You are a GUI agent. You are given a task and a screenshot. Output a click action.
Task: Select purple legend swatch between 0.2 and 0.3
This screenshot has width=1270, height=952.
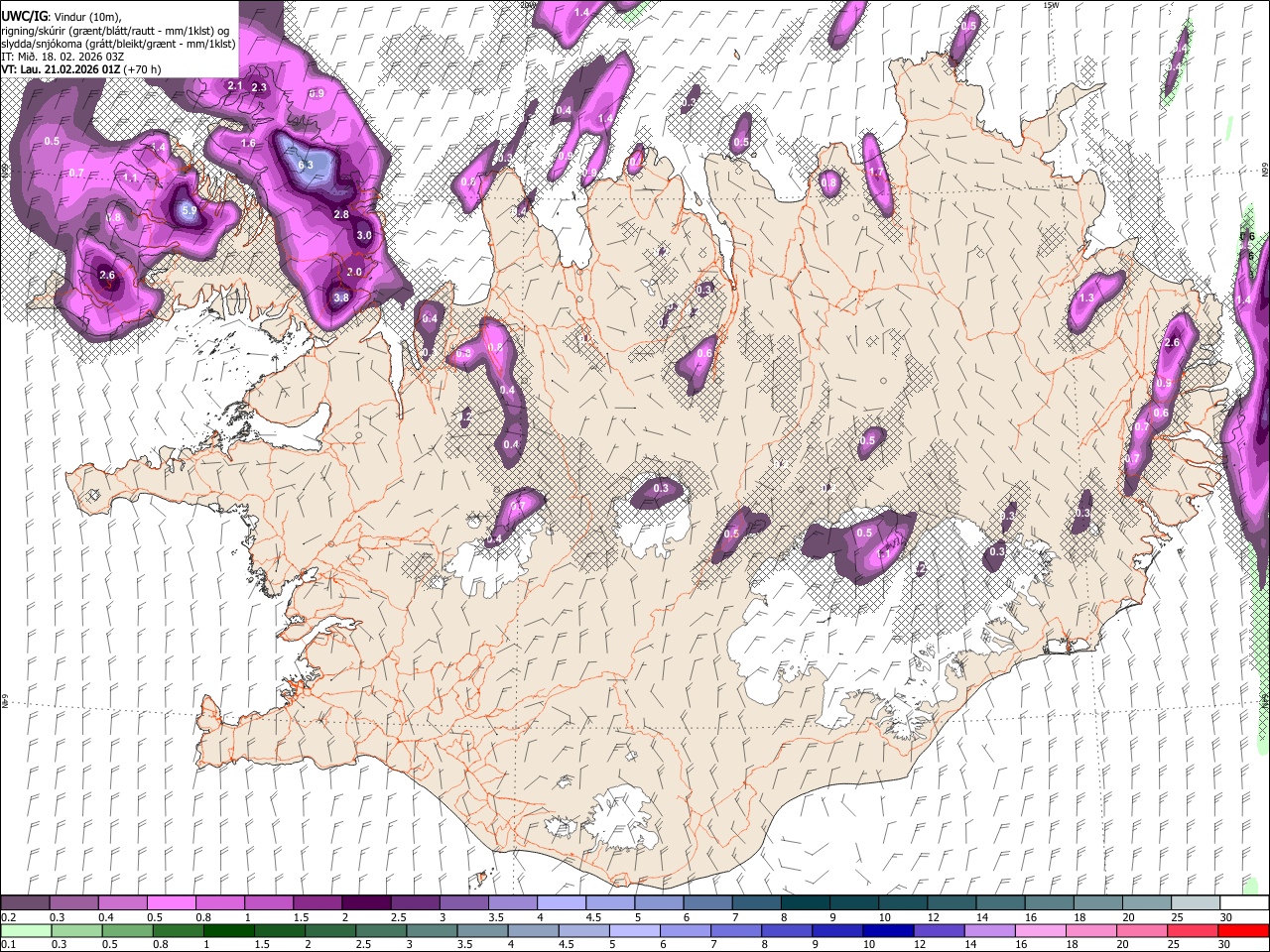coord(25,902)
